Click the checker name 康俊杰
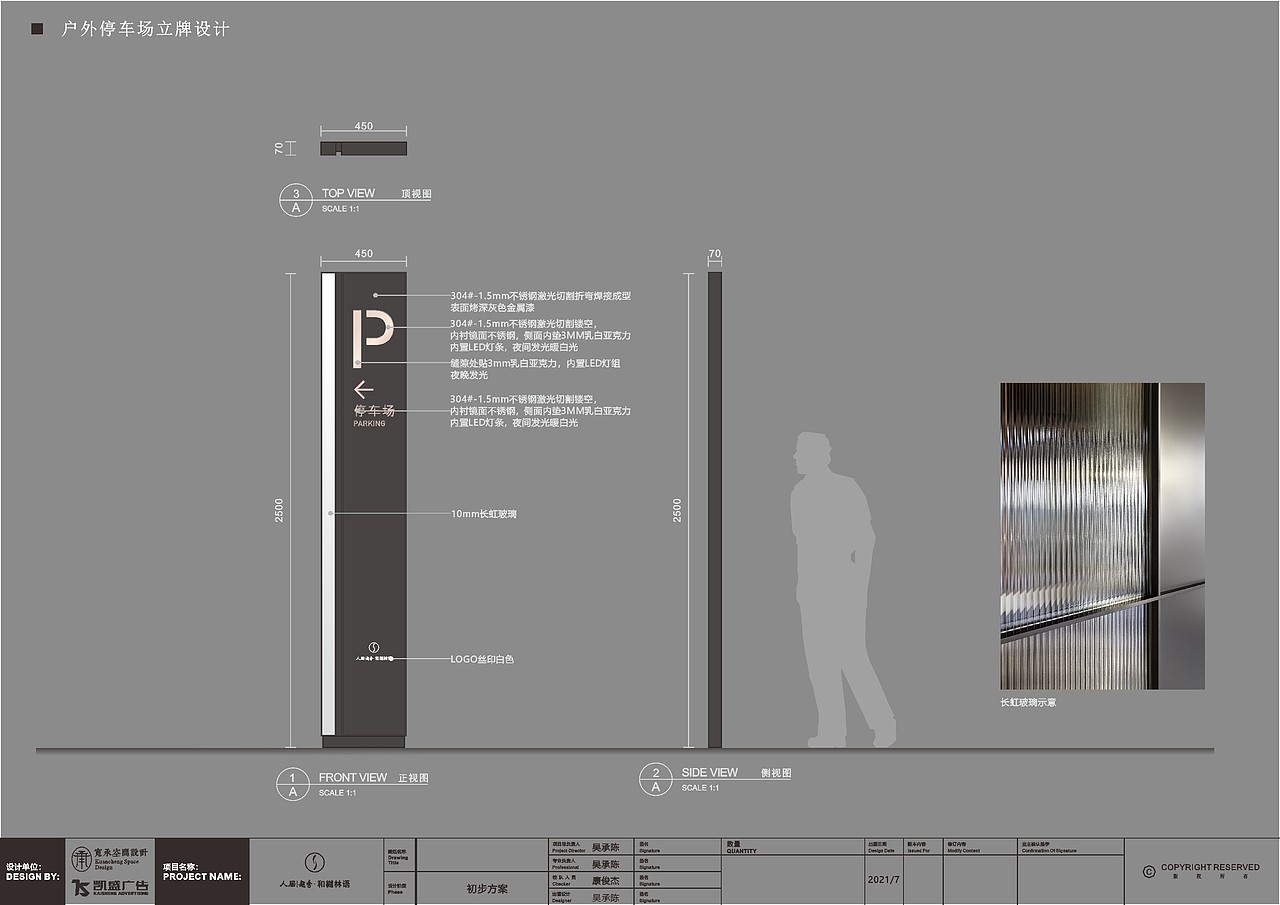This screenshot has height=905, width=1280. [606, 881]
